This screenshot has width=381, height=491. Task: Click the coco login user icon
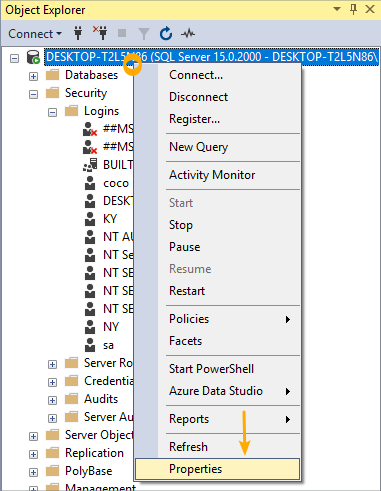click(x=90, y=183)
